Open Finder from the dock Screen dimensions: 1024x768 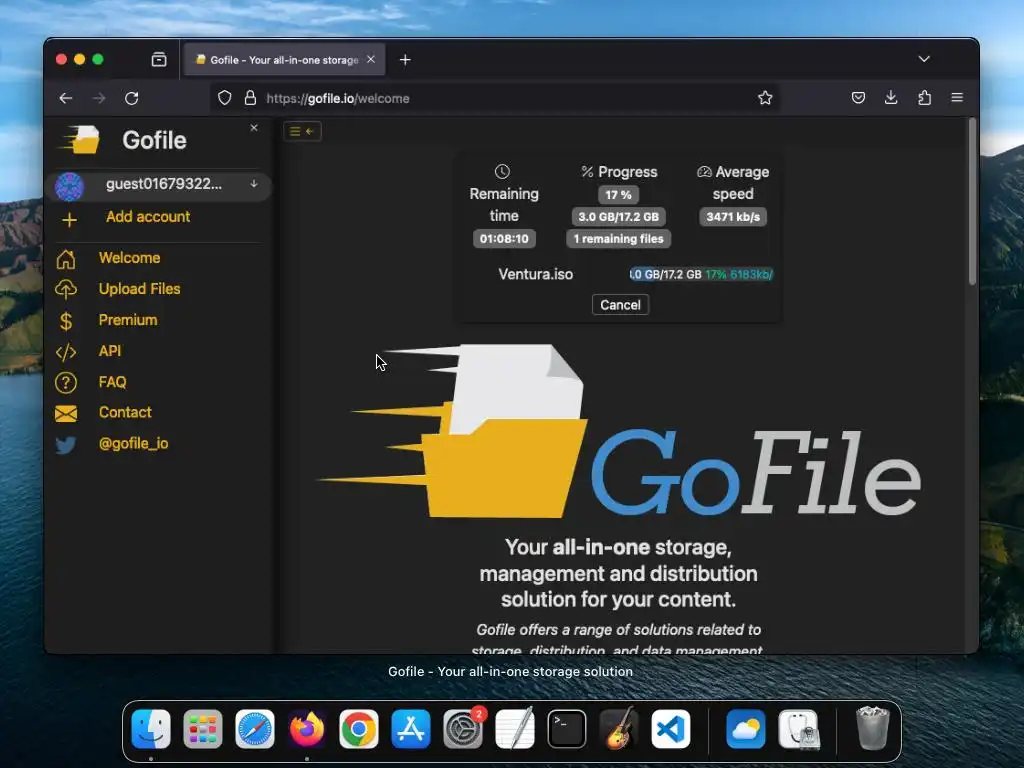(151, 729)
